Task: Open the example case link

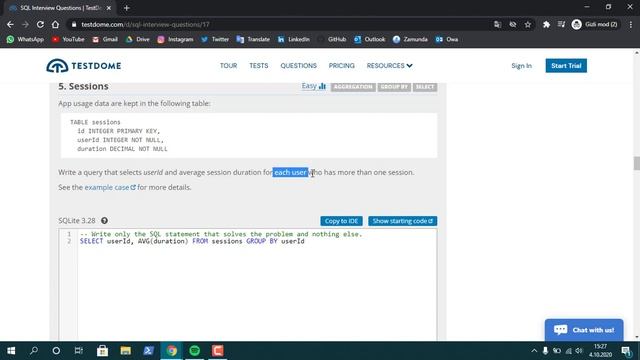Action: point(110,187)
